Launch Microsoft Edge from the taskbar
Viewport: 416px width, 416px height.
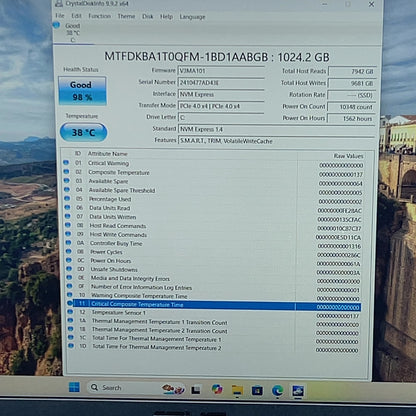click(277, 390)
